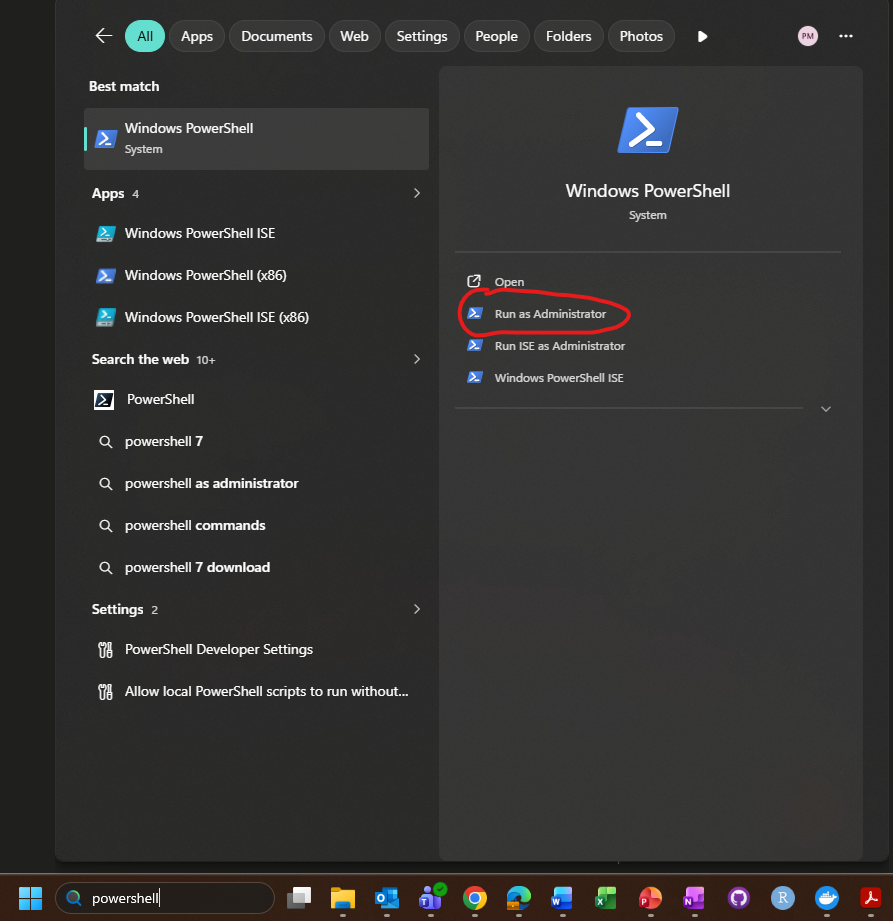Open PowerShell Developer Settings

coord(256,650)
